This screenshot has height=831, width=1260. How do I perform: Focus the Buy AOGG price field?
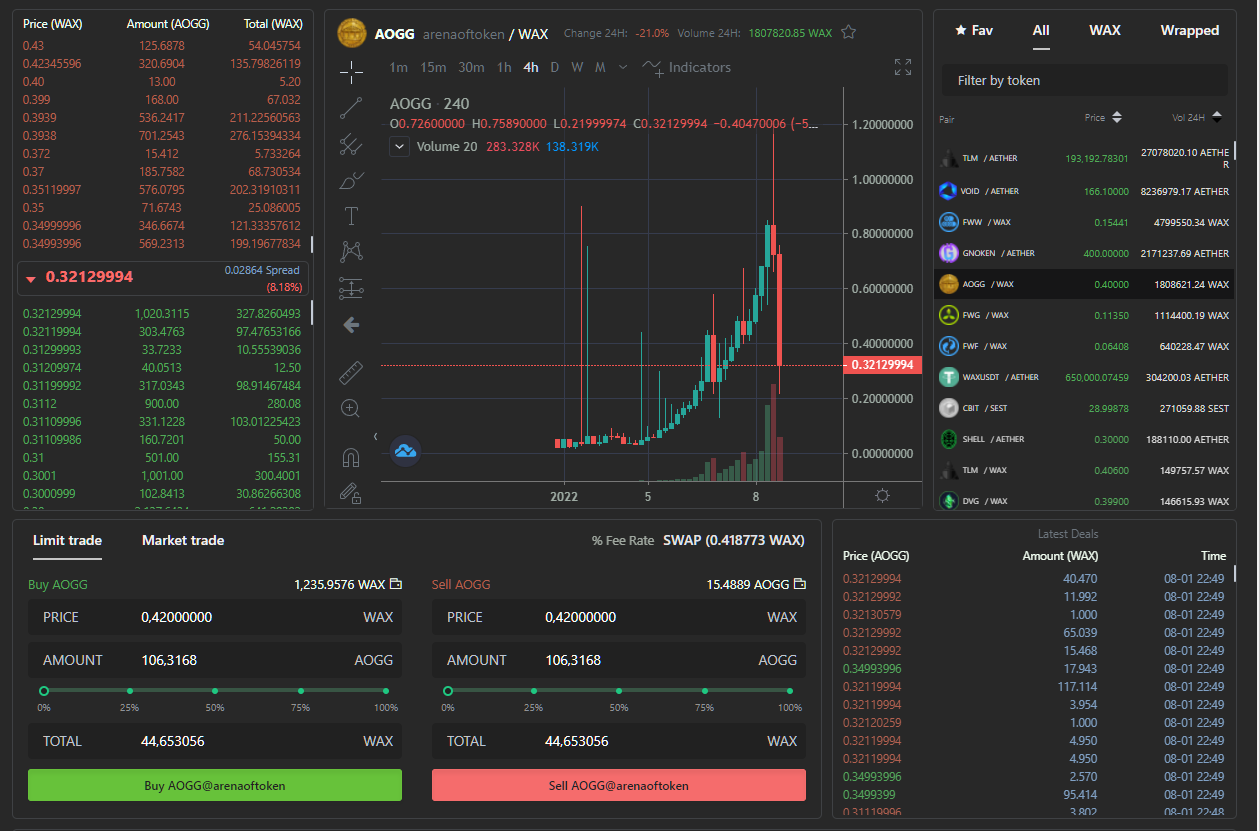[x=215, y=617]
